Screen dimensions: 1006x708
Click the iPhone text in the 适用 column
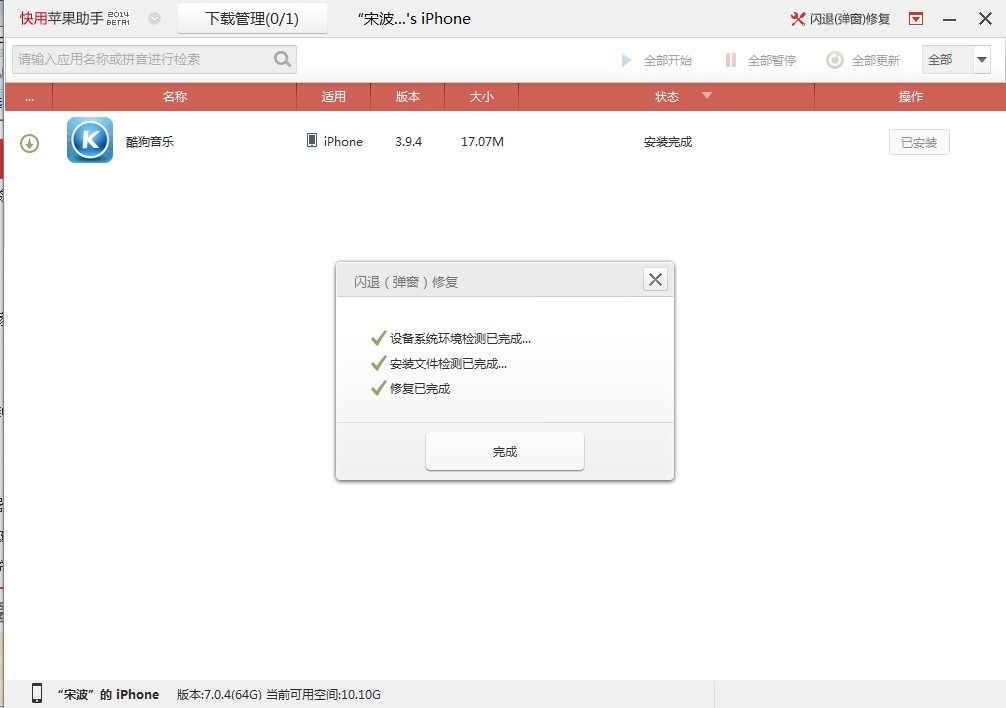click(343, 142)
